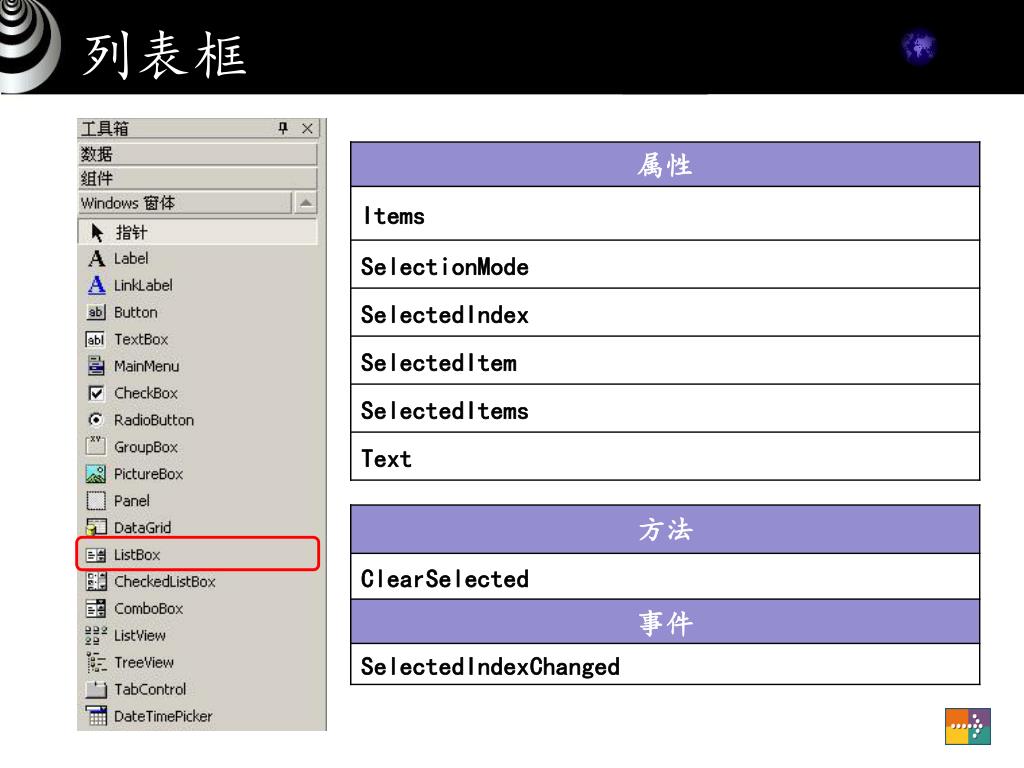1024x768 pixels.
Task: Click the ClearSelected method row
Action: pos(665,577)
